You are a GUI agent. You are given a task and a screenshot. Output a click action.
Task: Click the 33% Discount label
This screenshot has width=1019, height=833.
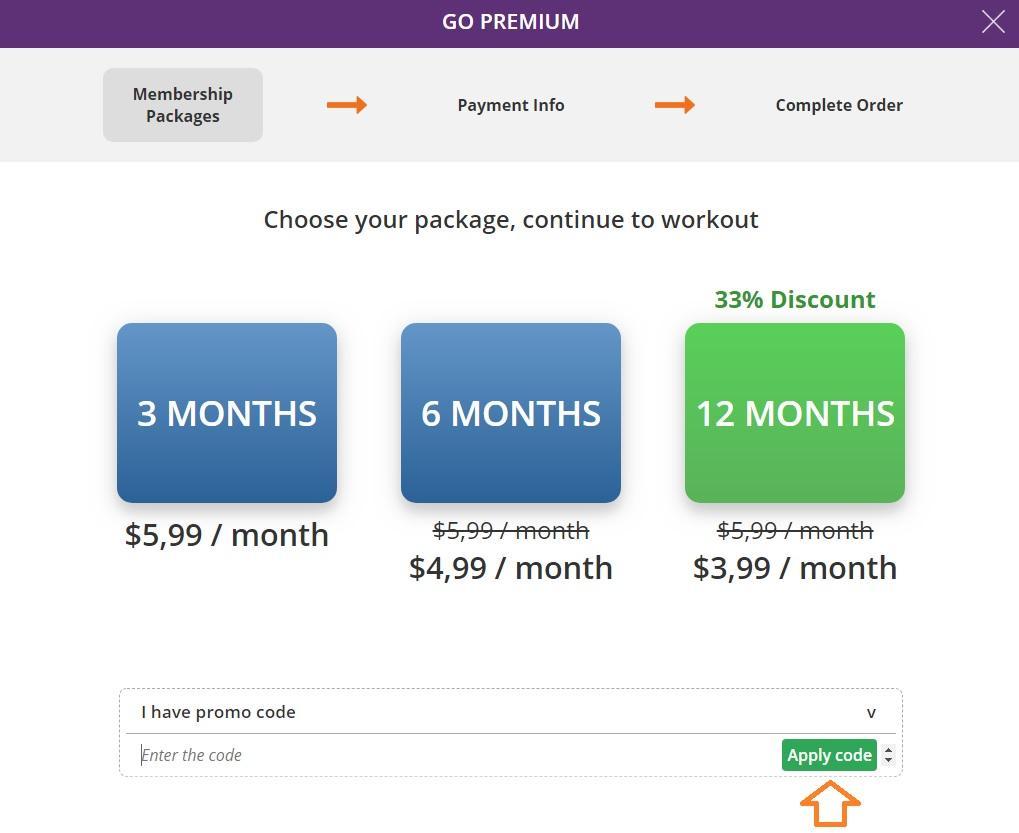pos(795,299)
